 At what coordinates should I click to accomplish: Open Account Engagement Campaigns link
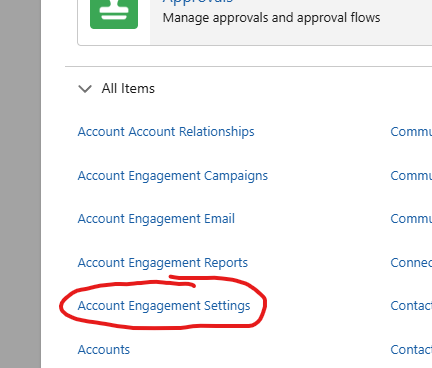point(173,176)
